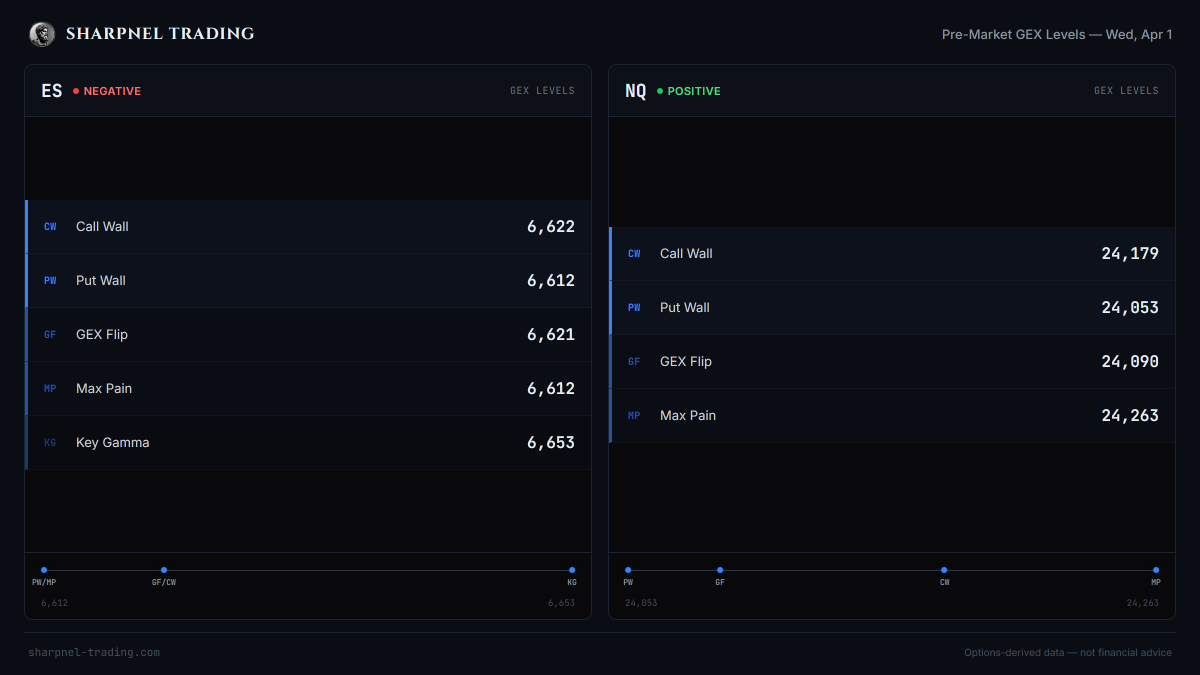The width and height of the screenshot is (1200, 675).
Task: Click the GF badge in ES panel list
Action: 50,335
